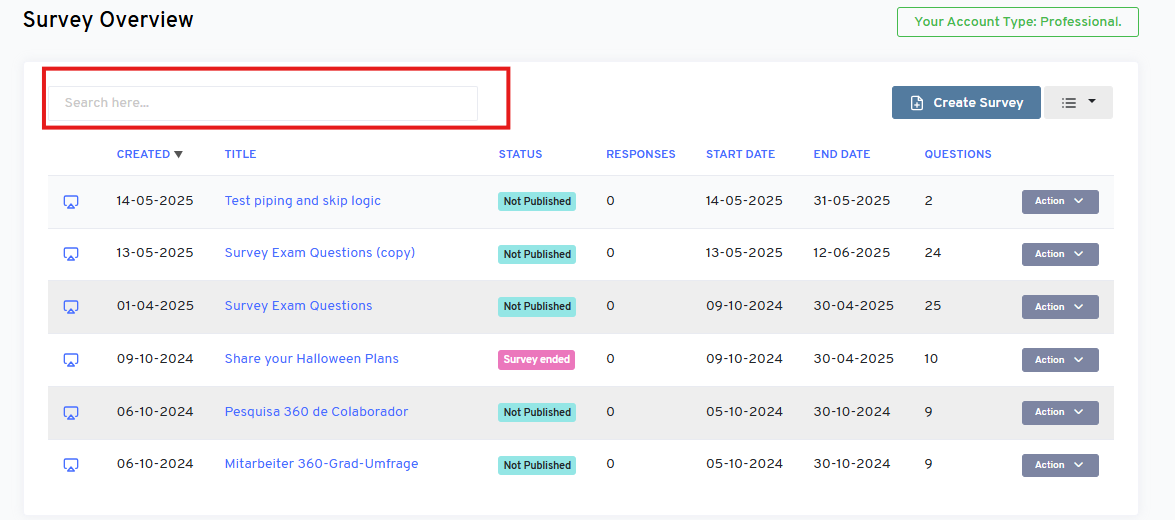
Task: Click the preview icon for Mitarbeiter 360-Grad-Umfrage
Action: coord(71,465)
